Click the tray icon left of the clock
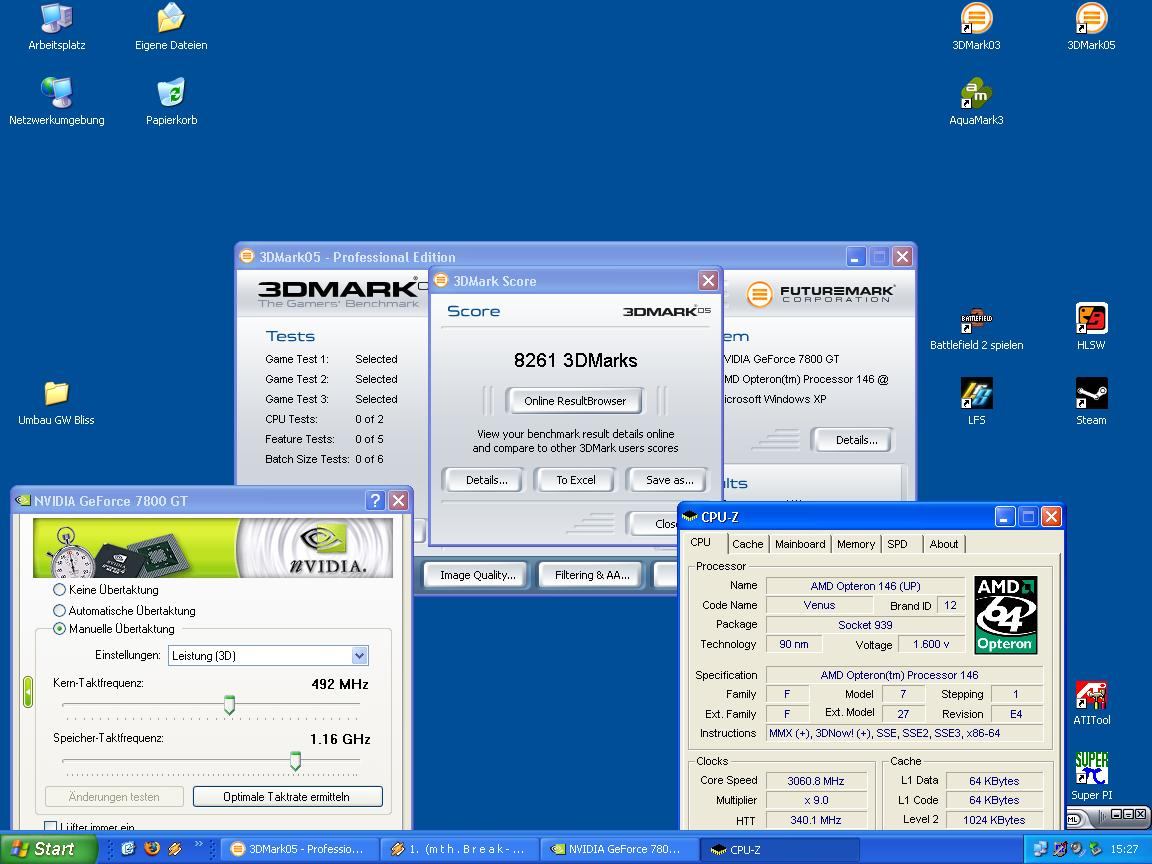1152x864 pixels. point(1095,849)
